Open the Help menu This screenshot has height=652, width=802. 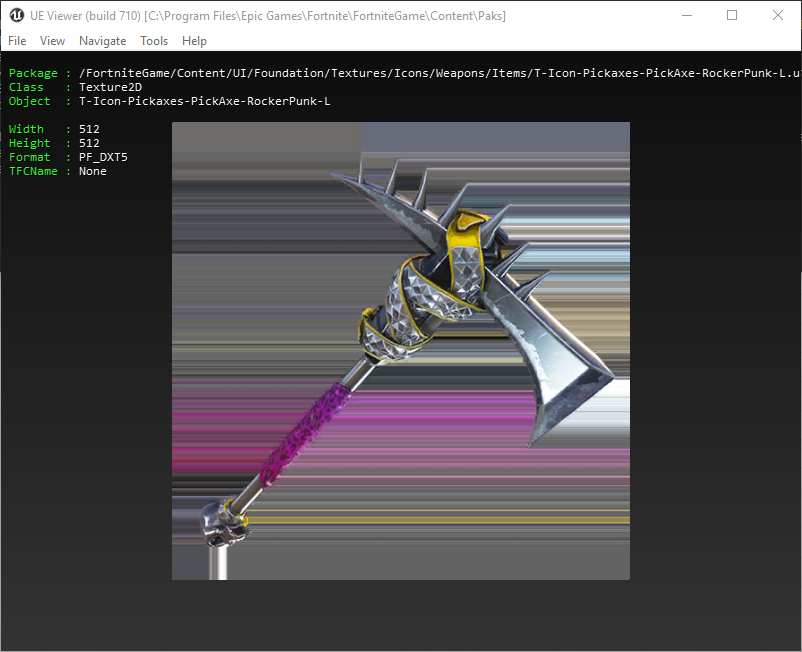pyautogui.click(x=194, y=41)
